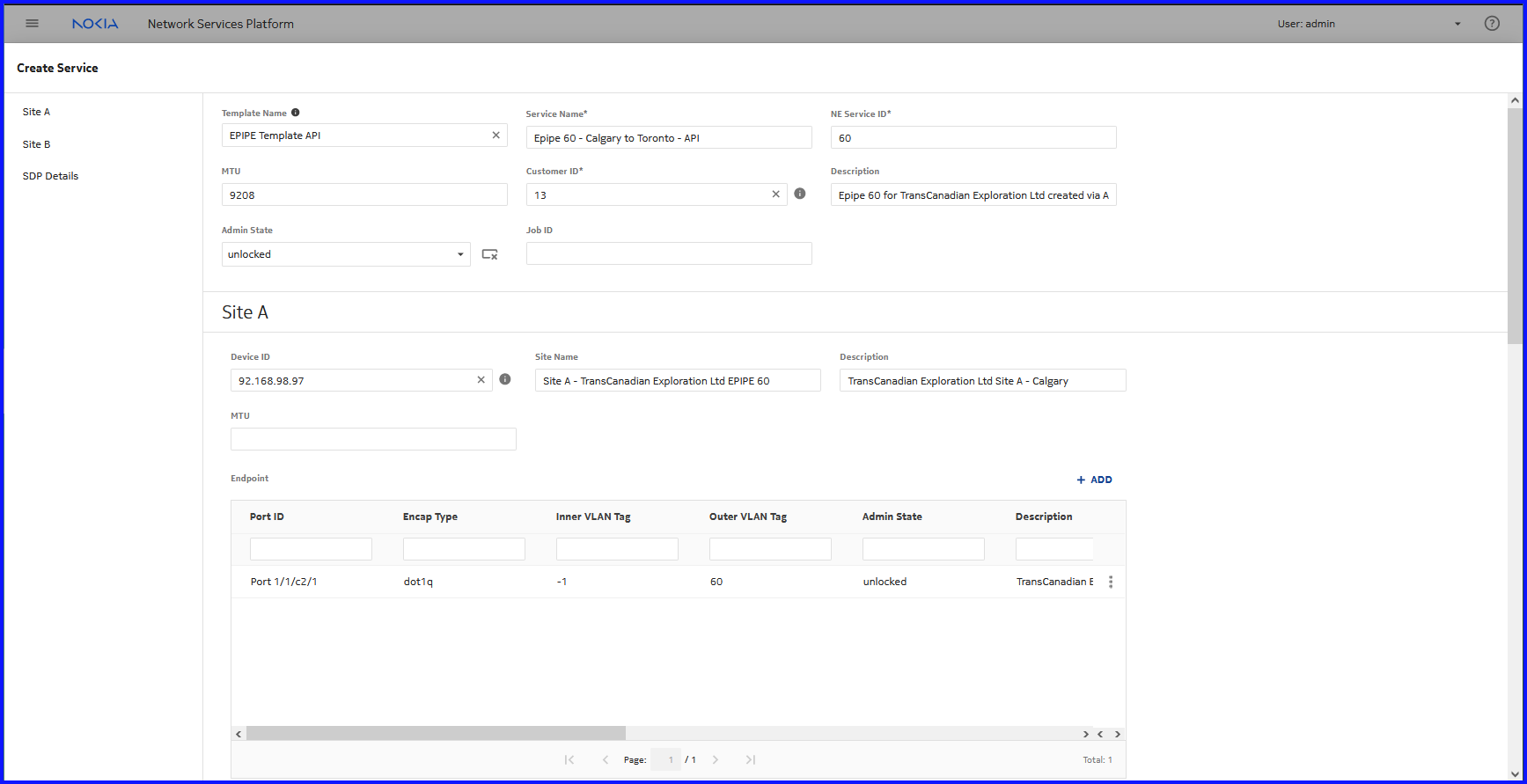Screen dimensions: 1527x784
Task: Open the User admin dropdown
Action: 1457,24
